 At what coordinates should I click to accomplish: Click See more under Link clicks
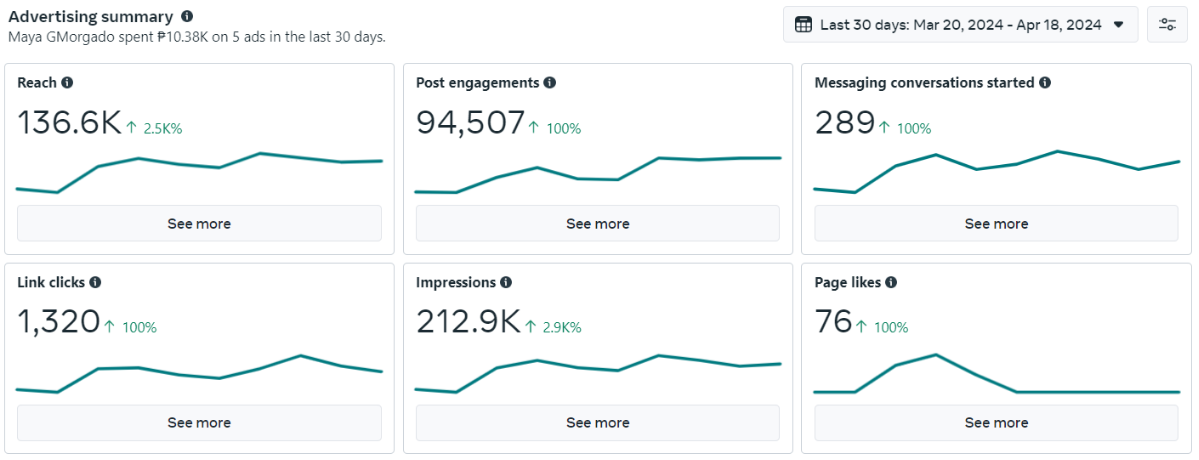click(199, 423)
